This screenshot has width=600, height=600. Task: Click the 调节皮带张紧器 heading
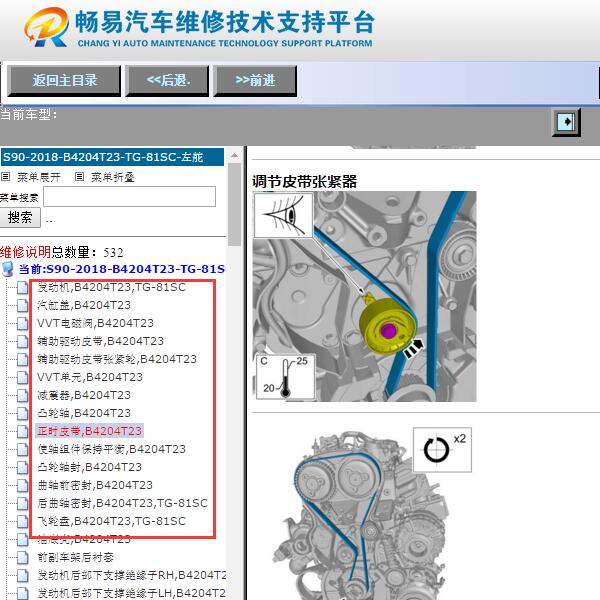coord(305,181)
